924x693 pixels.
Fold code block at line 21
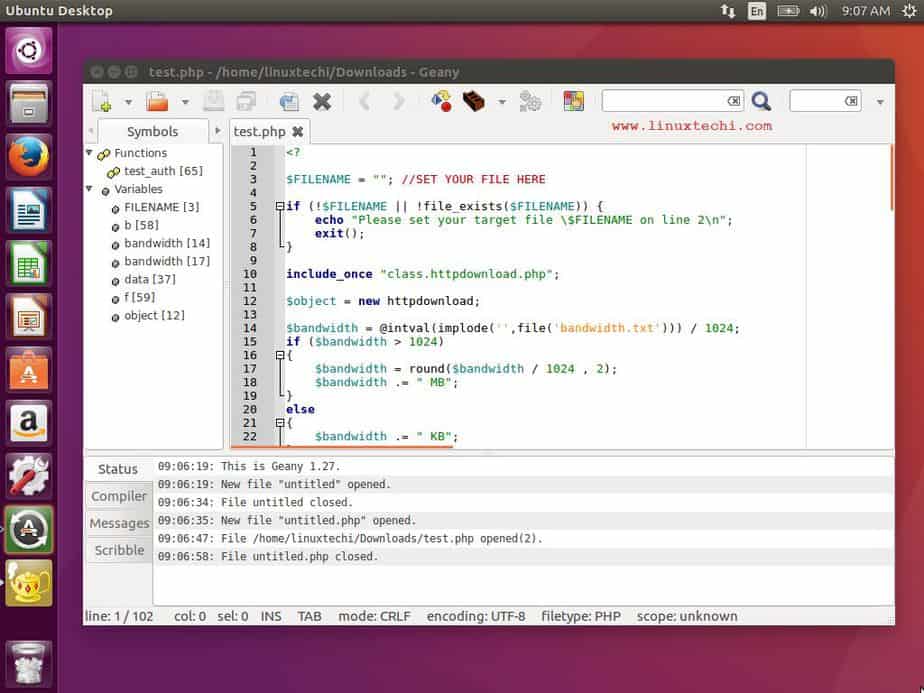pyautogui.click(x=280, y=423)
